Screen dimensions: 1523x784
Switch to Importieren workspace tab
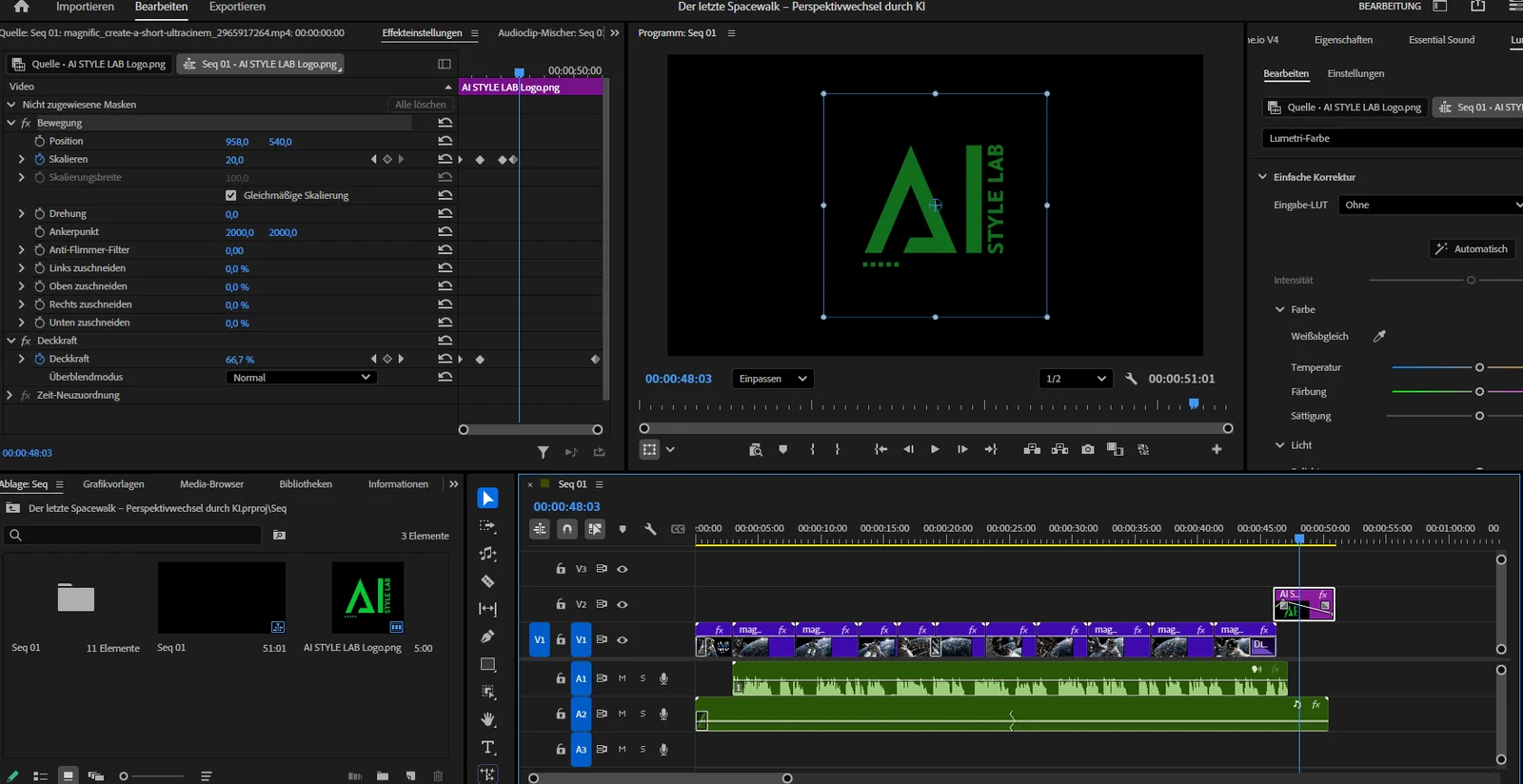click(85, 7)
